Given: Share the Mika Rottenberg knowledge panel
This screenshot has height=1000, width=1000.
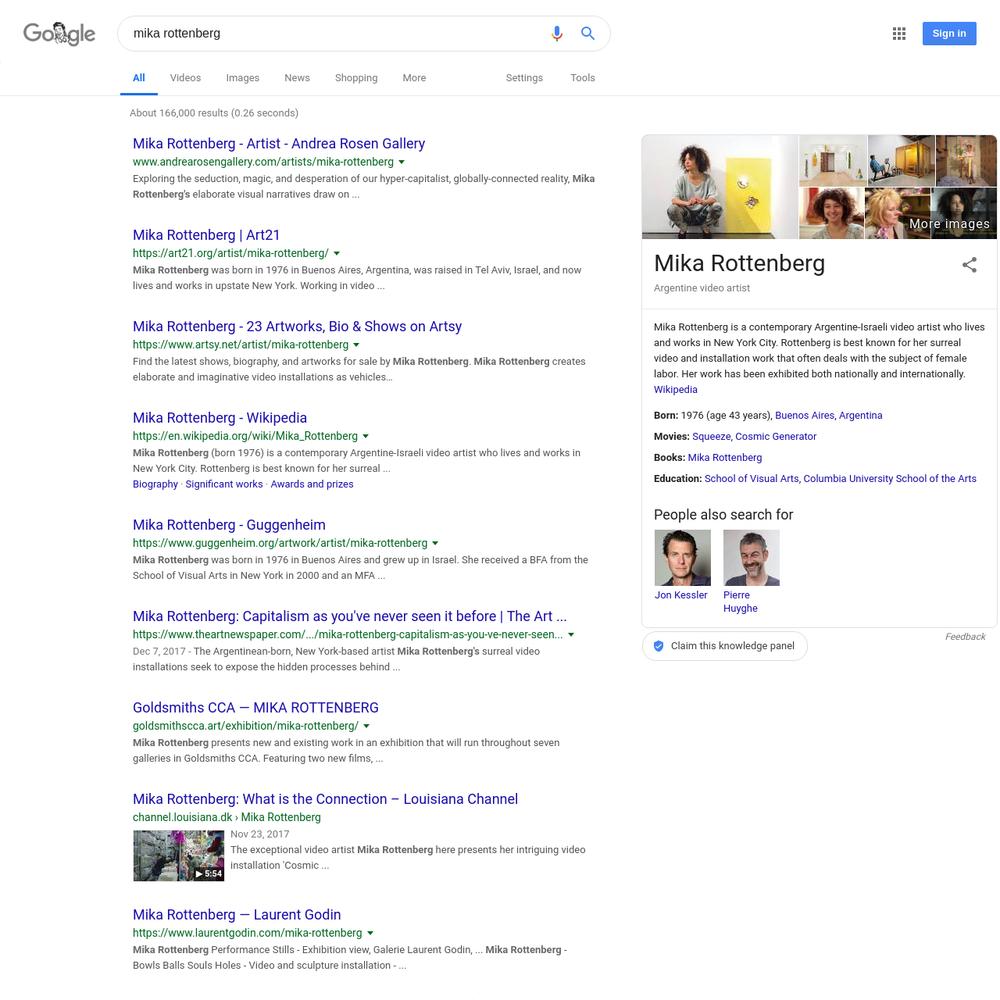Looking at the screenshot, I should pyautogui.click(x=969, y=265).
